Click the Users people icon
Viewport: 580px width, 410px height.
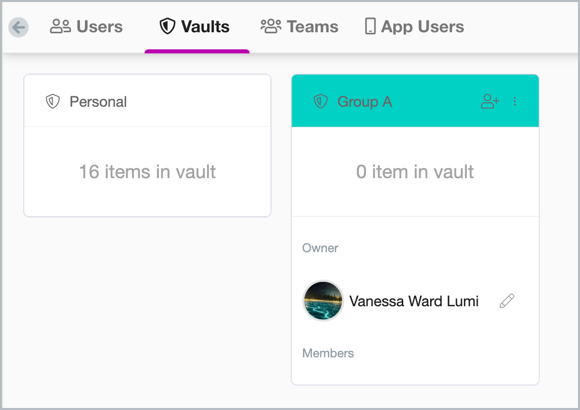(x=60, y=26)
